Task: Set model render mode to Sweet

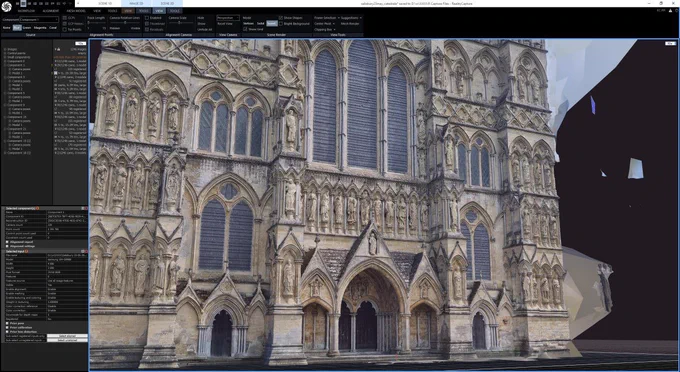Action: coord(272,23)
